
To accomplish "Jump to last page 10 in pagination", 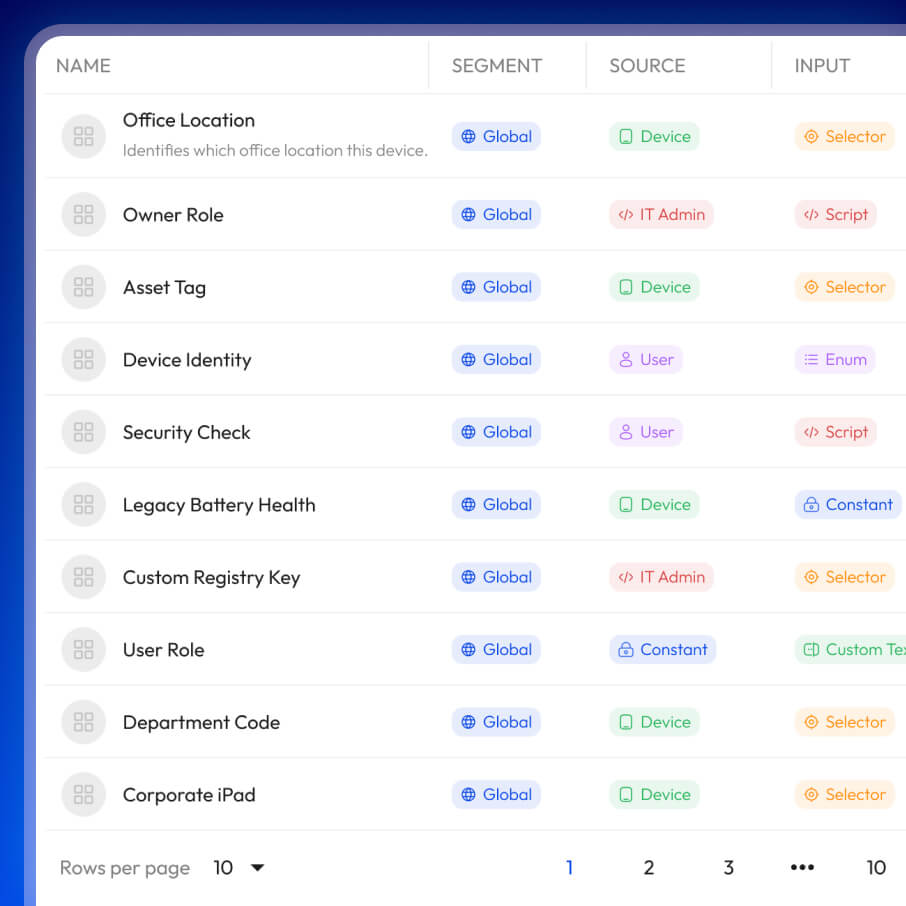I will pyautogui.click(x=876, y=867).
